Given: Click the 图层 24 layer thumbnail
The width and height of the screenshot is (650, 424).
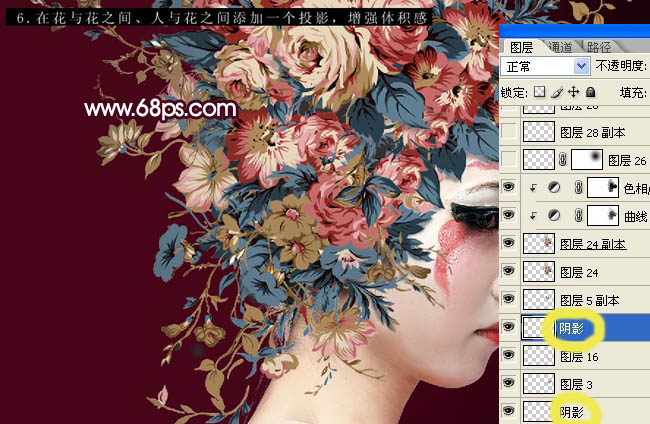Looking at the screenshot, I should pos(538,271).
